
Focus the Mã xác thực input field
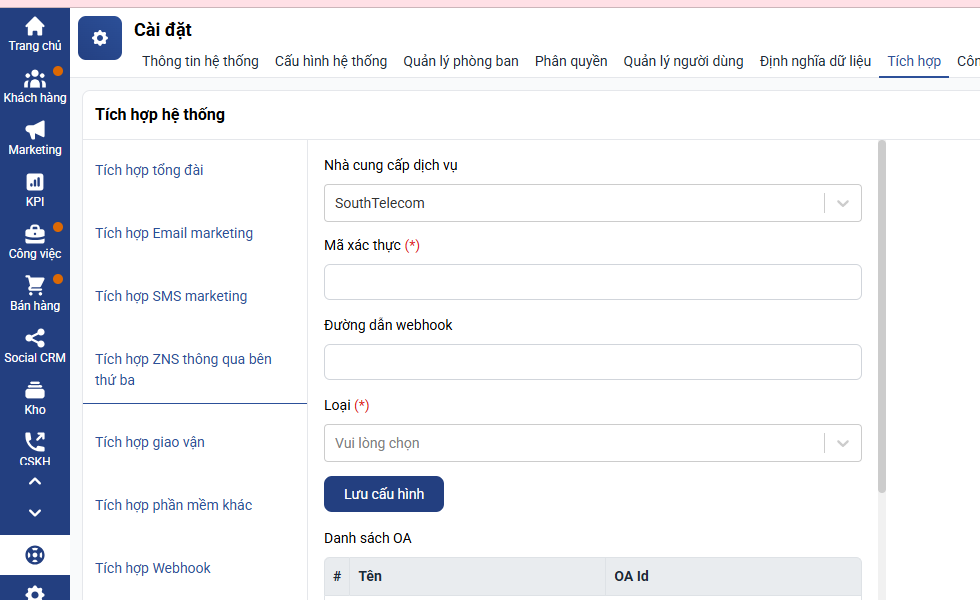click(x=592, y=282)
